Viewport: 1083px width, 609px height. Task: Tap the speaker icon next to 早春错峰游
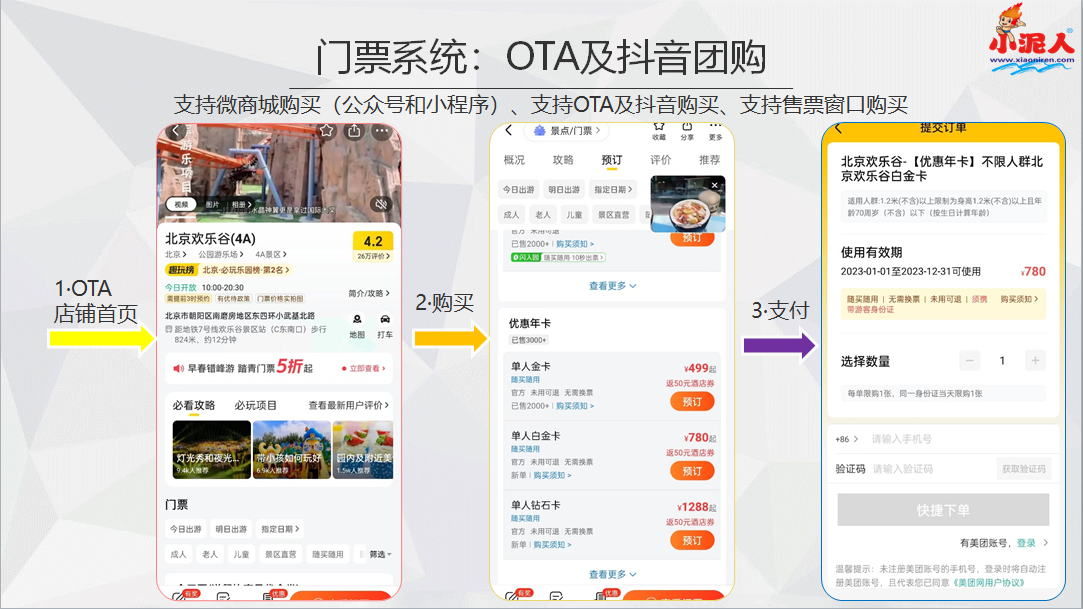(177, 367)
